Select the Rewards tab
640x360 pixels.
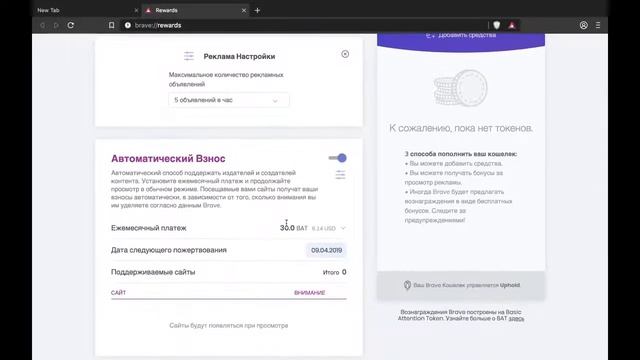[195, 11]
